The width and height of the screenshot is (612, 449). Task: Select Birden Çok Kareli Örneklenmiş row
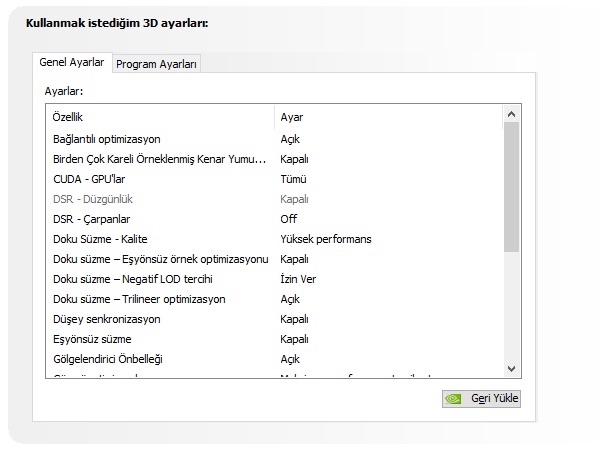pyautogui.click(x=159, y=159)
